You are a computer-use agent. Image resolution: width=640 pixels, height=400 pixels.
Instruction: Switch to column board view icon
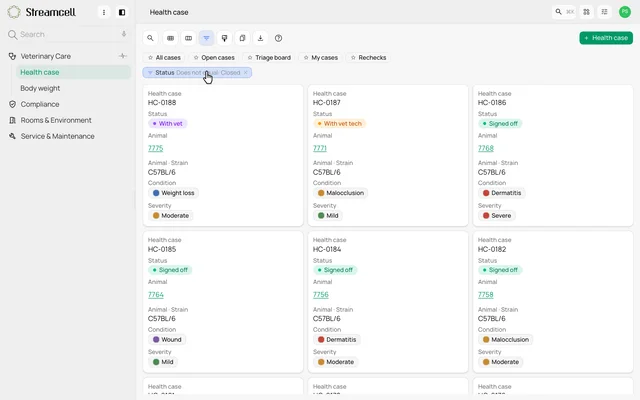[x=188, y=38]
